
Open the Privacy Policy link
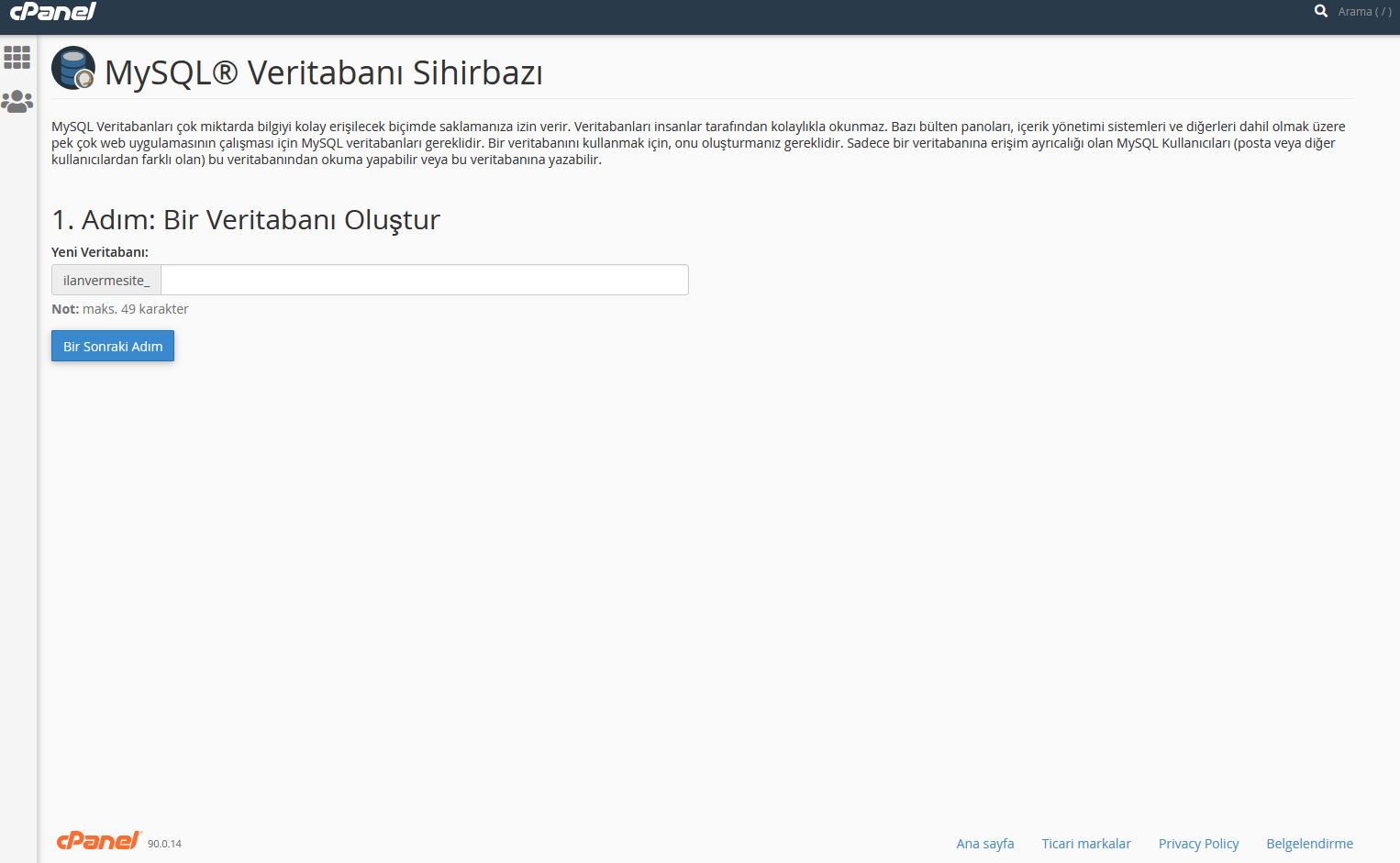pos(1198,844)
